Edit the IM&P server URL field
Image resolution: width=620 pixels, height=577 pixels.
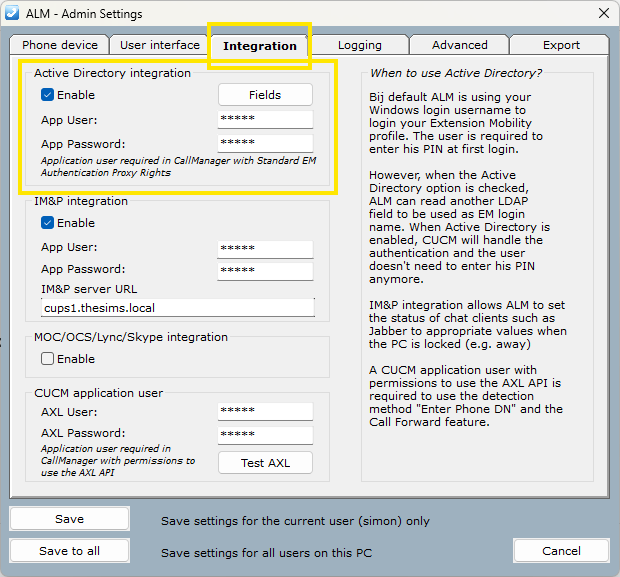(178, 308)
